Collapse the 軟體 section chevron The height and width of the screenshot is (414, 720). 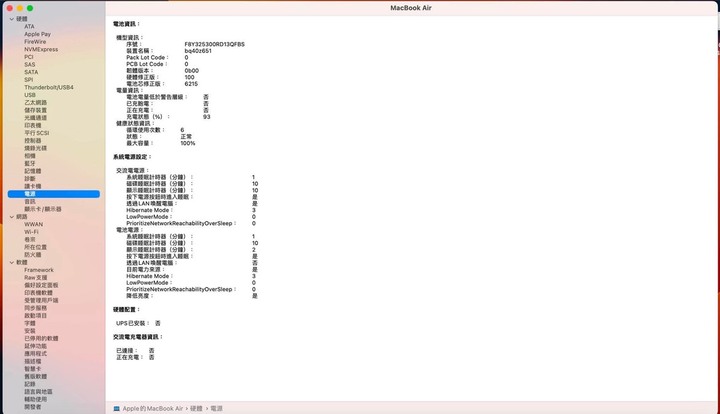pos(11,263)
